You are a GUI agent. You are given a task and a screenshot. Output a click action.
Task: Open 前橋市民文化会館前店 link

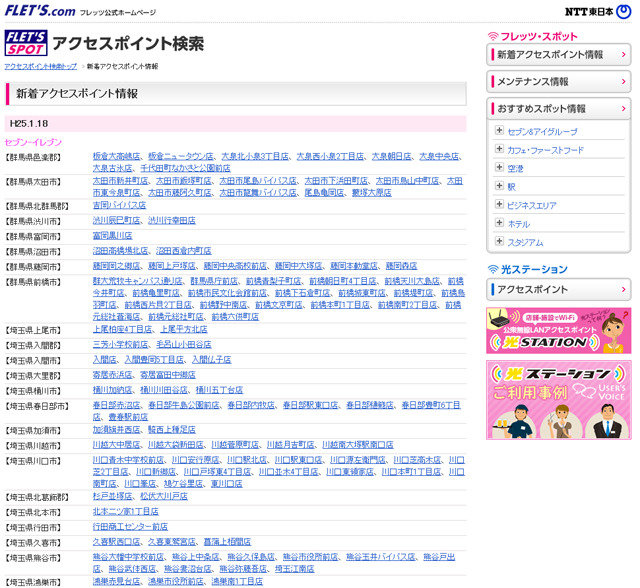click(228, 293)
